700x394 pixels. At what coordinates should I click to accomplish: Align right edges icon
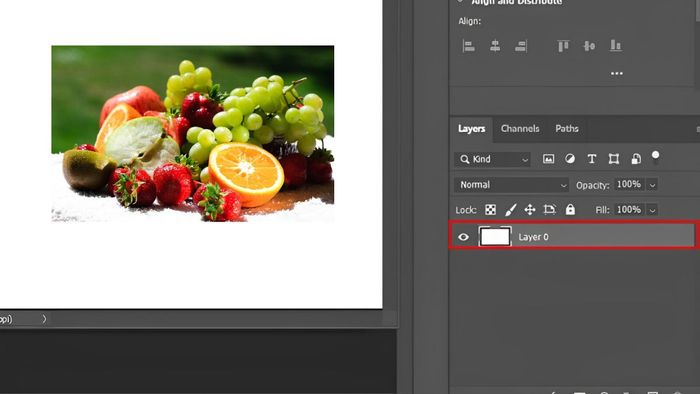tap(521, 46)
